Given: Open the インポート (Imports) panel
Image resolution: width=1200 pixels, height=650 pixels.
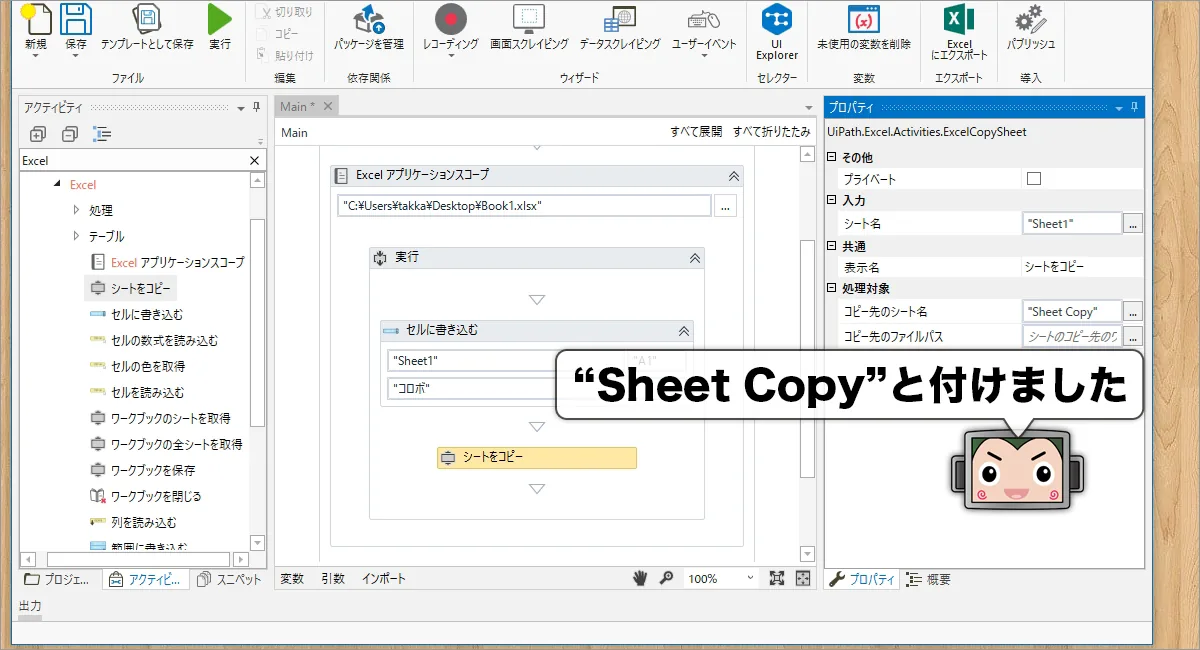Looking at the screenshot, I should (385, 579).
